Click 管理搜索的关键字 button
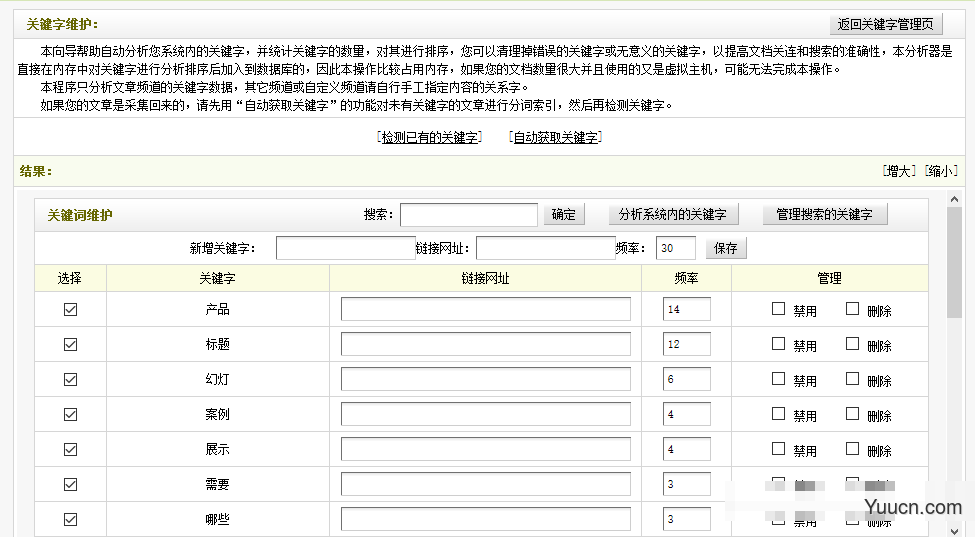Screen dimensions: 975x537 click(x=824, y=215)
